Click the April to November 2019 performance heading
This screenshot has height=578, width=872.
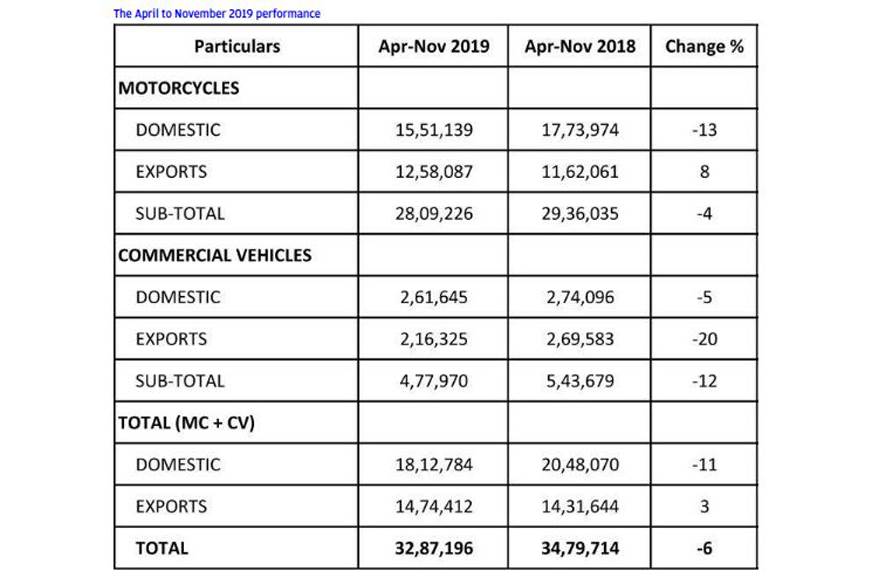[217, 13]
